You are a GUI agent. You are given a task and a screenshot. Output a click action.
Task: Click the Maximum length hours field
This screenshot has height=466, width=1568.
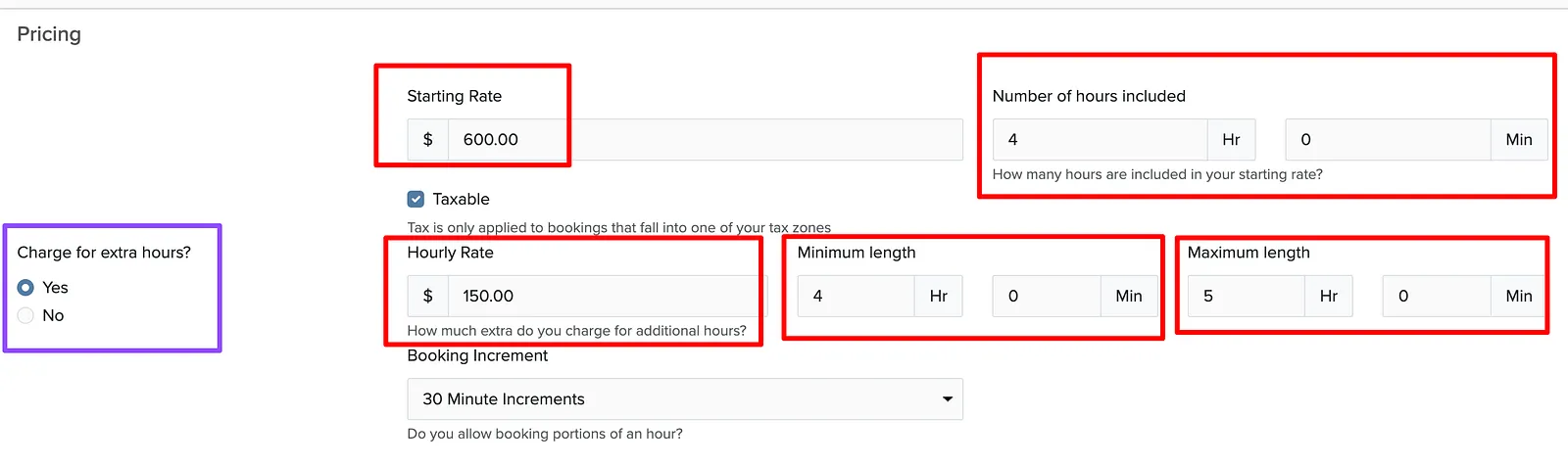(x=1246, y=296)
